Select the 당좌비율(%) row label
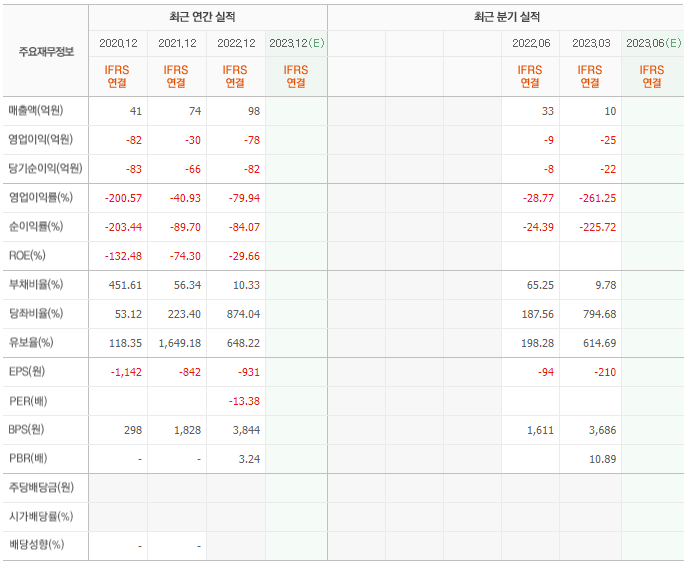This screenshot has width=690, height=564. pyautogui.click(x=36, y=314)
